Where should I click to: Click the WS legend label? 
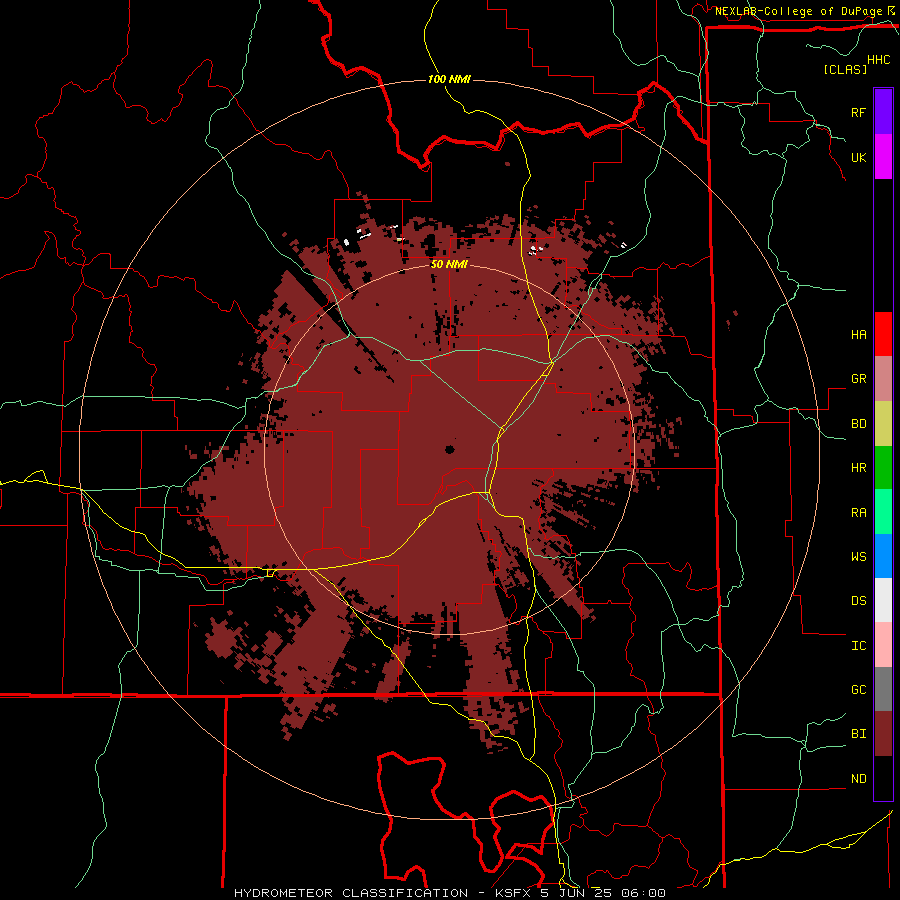pos(858,557)
